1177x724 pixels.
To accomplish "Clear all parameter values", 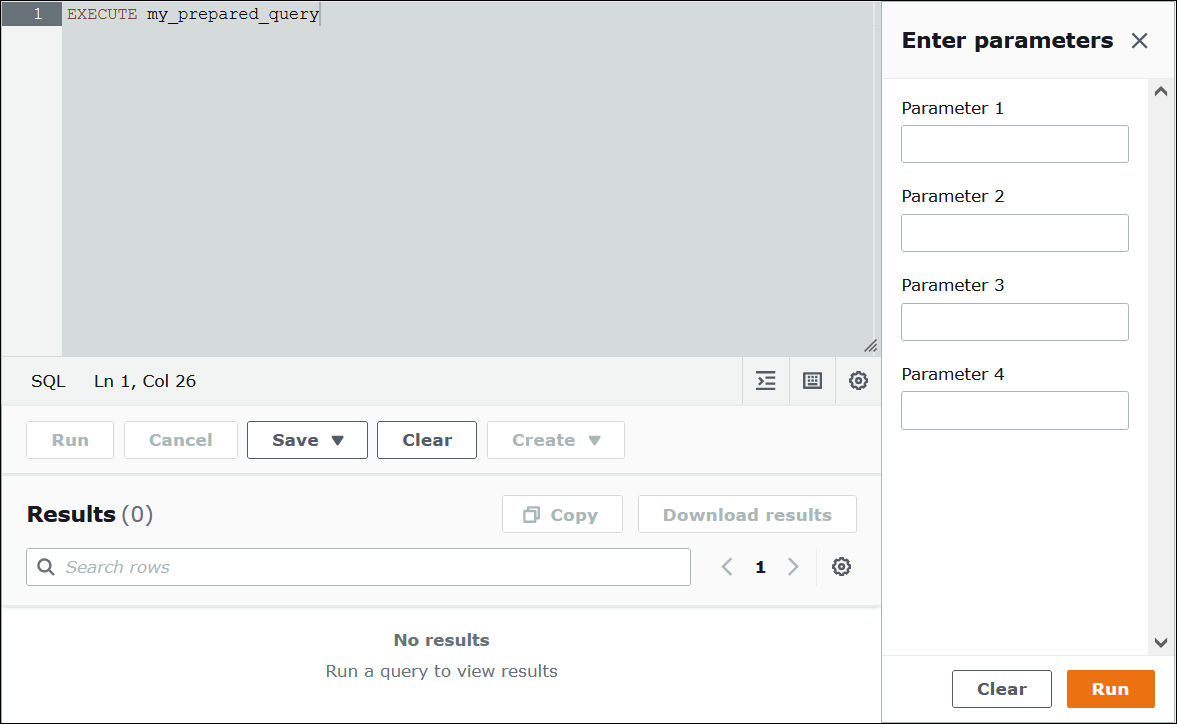I will pos(1001,688).
